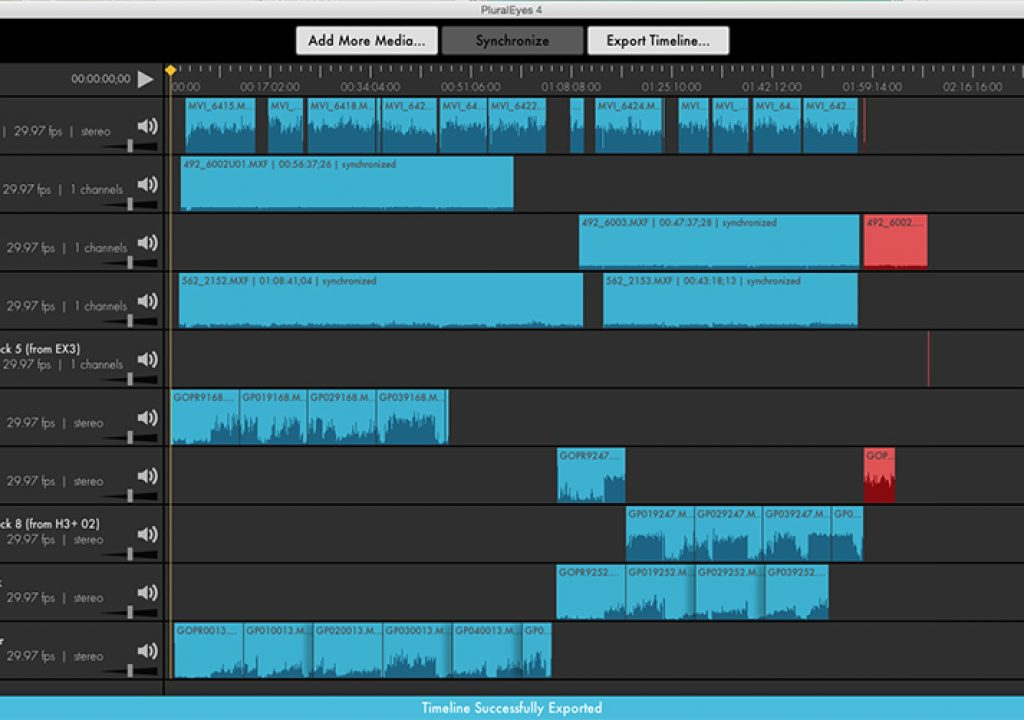Mute Track 5 (from EX3) speaker
This screenshot has height=720, width=1024.
click(x=148, y=359)
